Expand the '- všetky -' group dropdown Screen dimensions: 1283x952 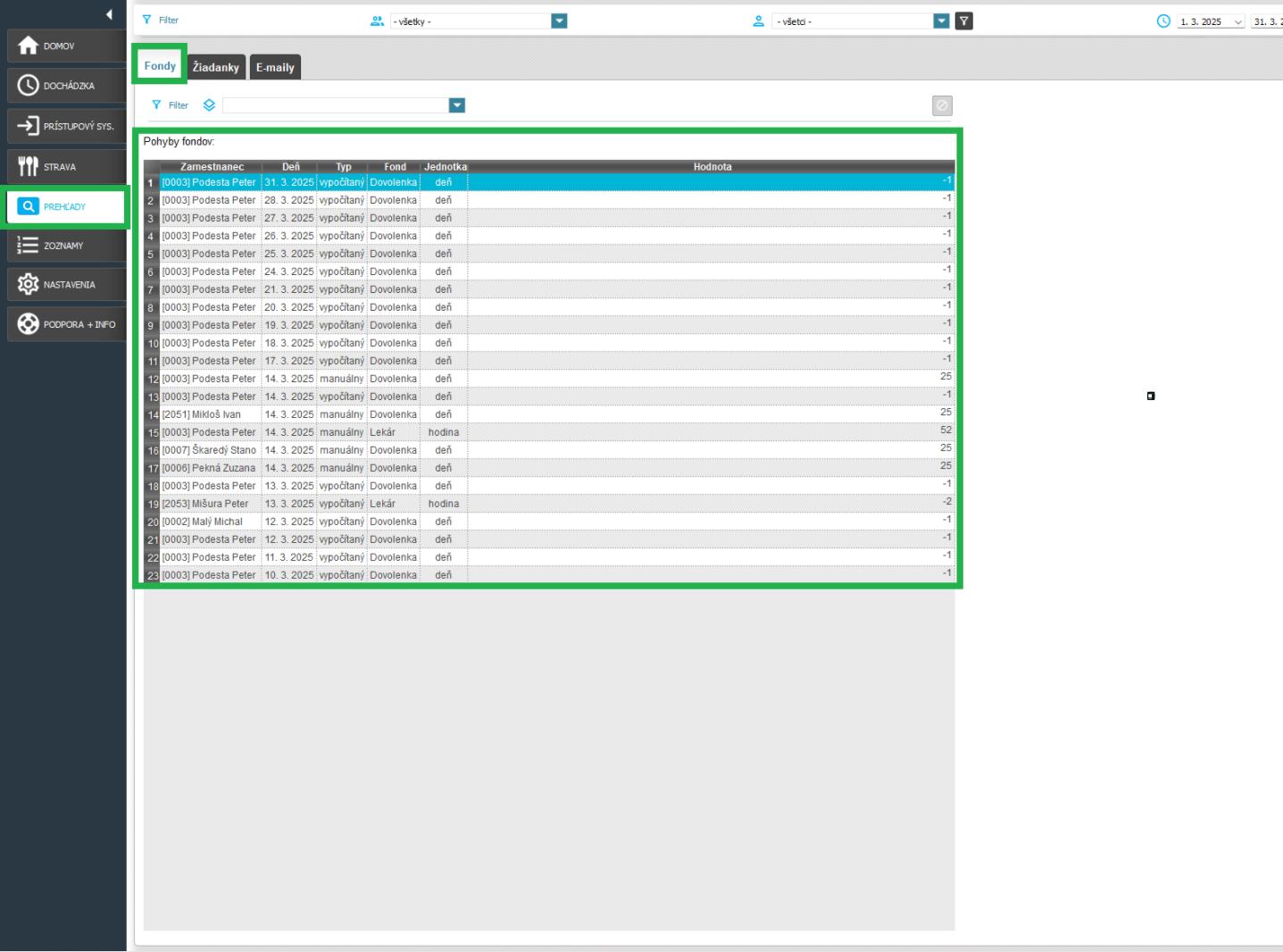pyautogui.click(x=559, y=21)
